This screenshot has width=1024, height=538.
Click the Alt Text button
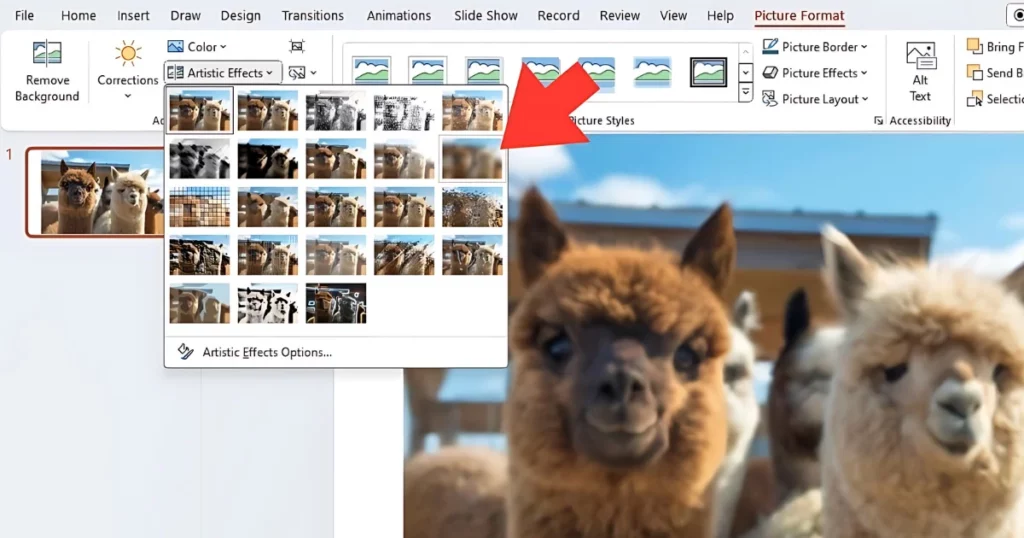point(920,72)
